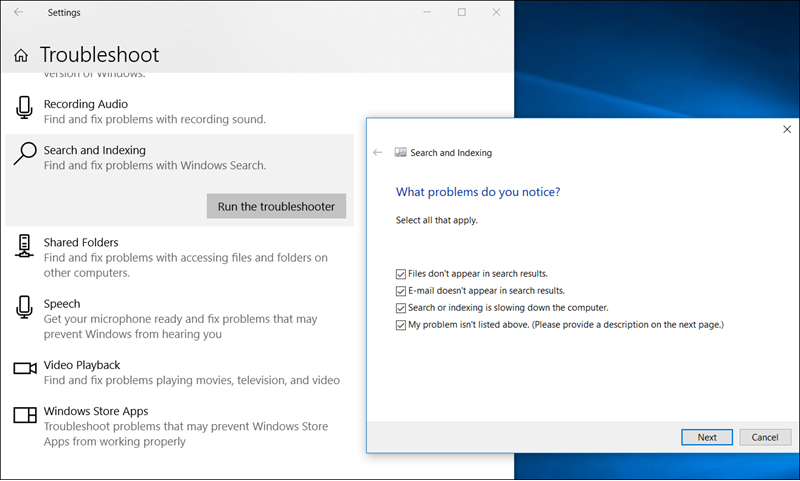Click the Speech microphone icon
Screen dimensions: 800x481
(x=24, y=307)
